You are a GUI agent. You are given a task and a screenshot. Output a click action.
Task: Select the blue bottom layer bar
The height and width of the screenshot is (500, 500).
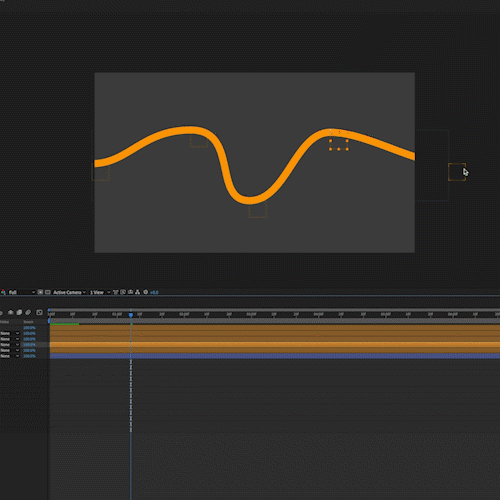click(x=275, y=356)
